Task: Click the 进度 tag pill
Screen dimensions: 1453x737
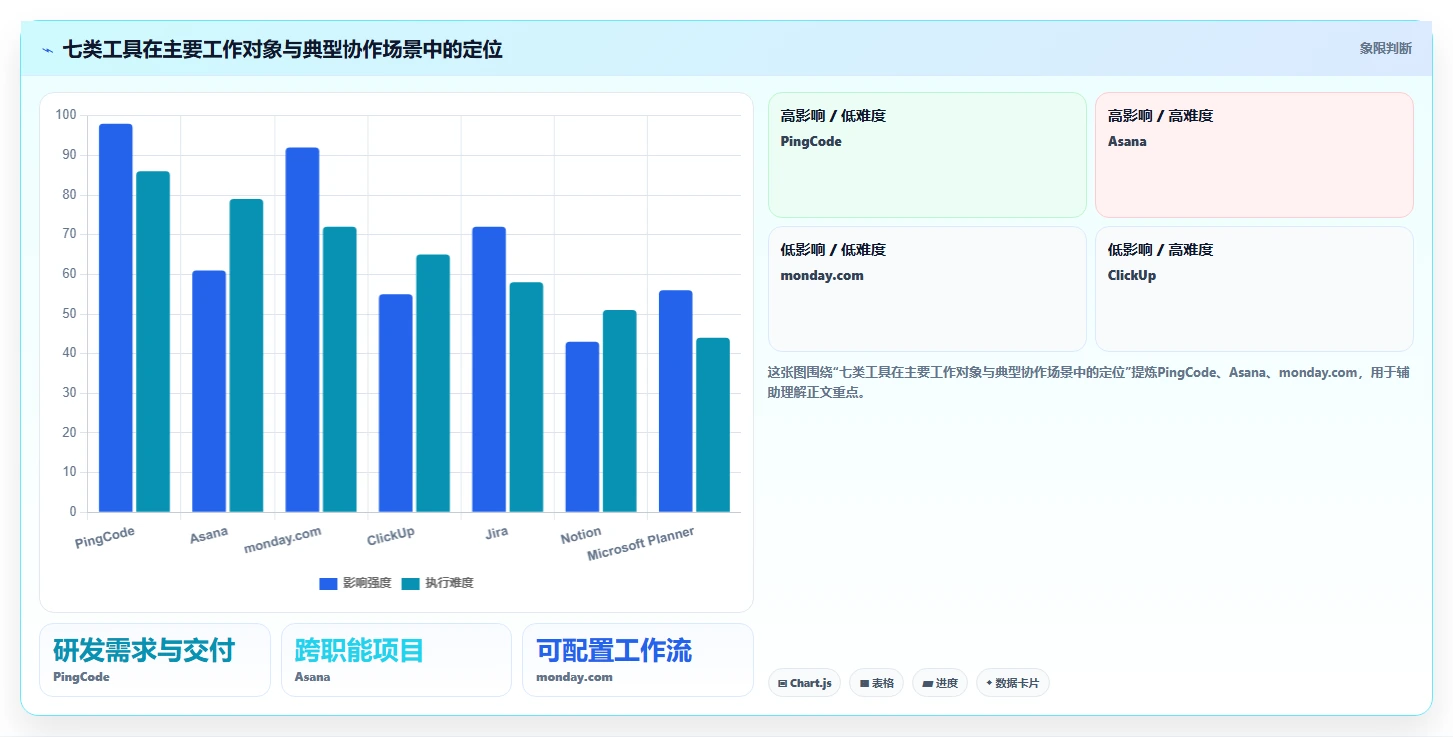Action: 940,683
